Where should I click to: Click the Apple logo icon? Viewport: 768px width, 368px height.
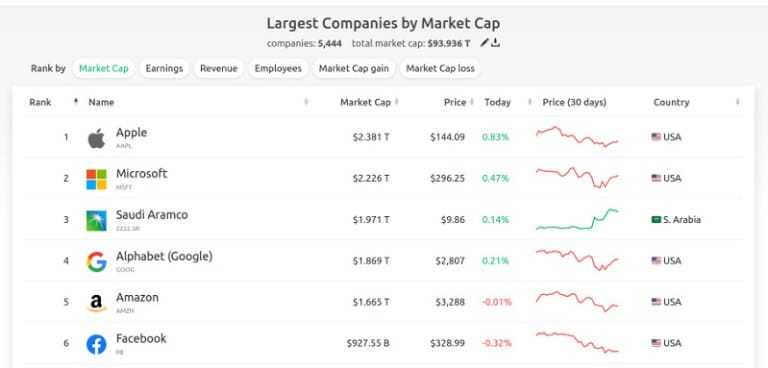(x=96, y=139)
